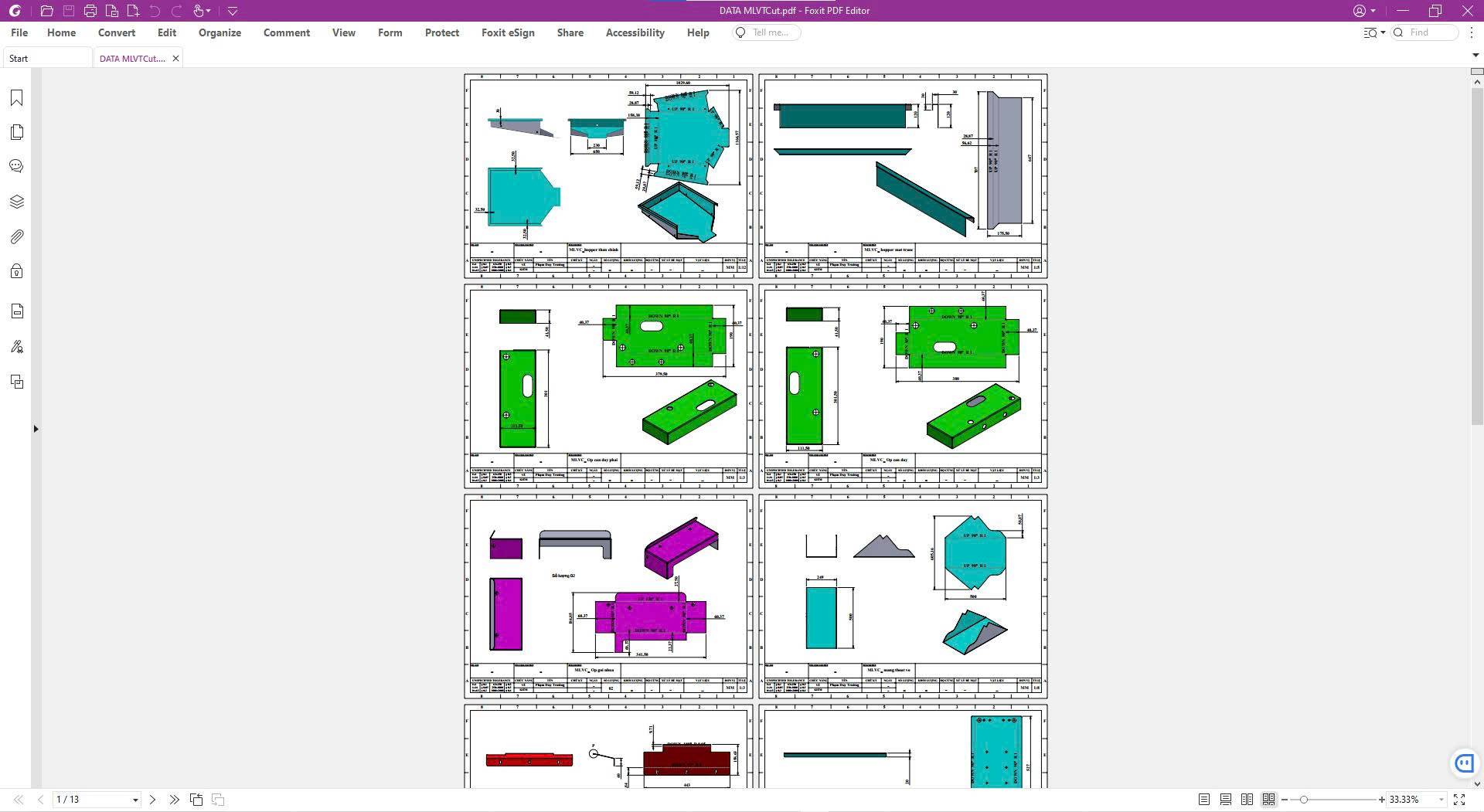Click the previous view icon in status bar

coord(196,800)
